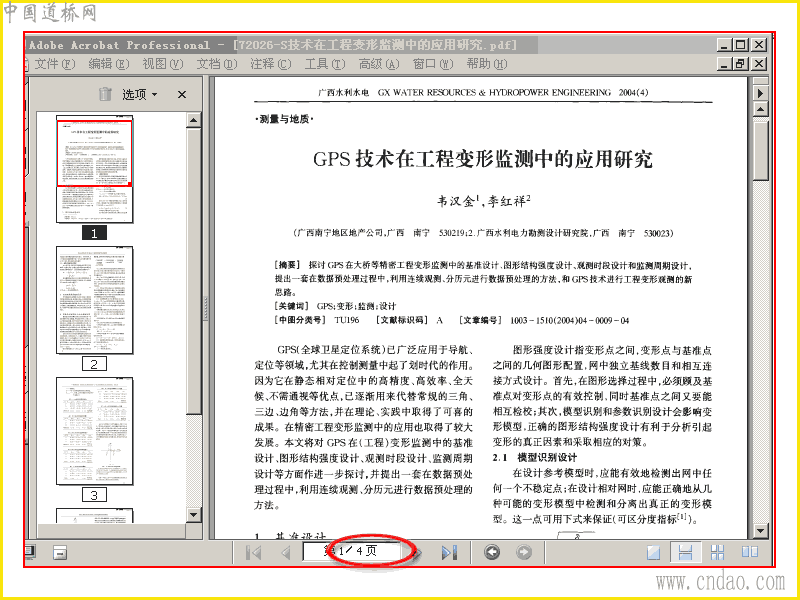The width and height of the screenshot is (800, 600).
Task: Toggle continuous facing pages layout
Action: 717,552
